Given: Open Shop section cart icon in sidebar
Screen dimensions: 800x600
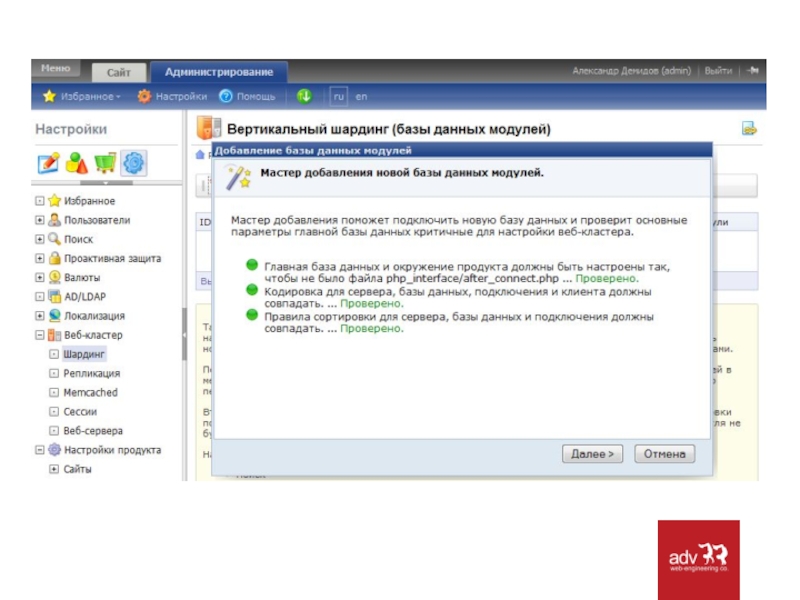Looking at the screenshot, I should [x=105, y=163].
